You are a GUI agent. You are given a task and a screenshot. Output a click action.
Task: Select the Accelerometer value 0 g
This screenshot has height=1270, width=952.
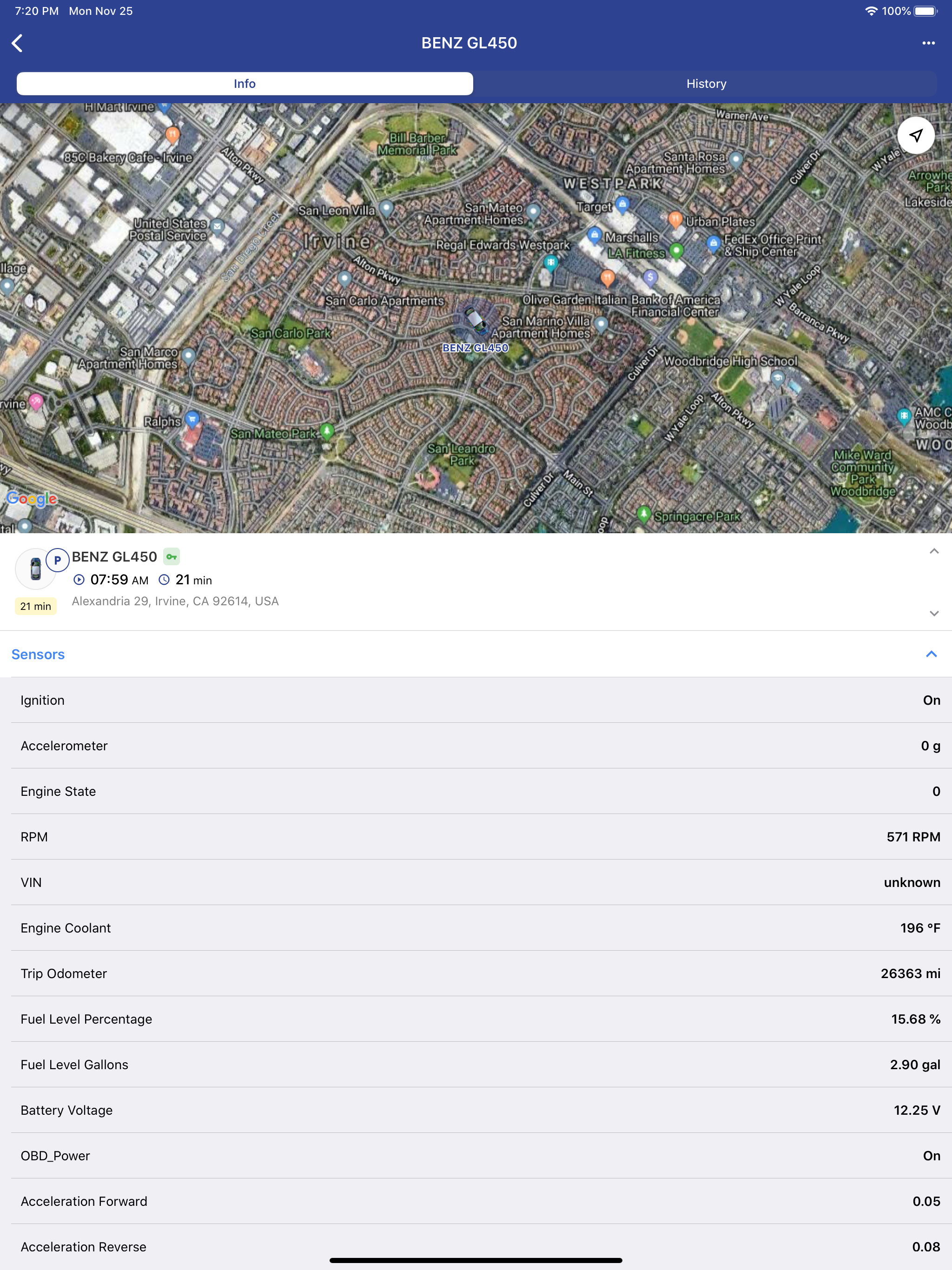point(930,746)
